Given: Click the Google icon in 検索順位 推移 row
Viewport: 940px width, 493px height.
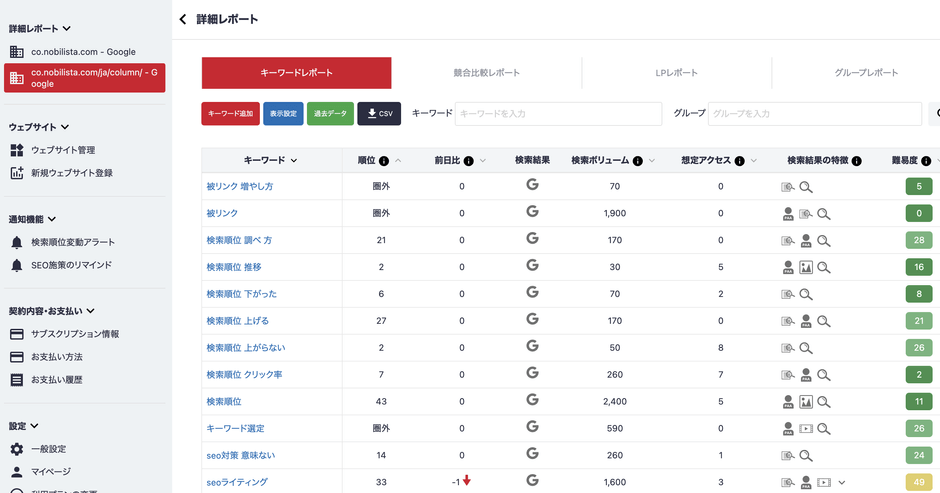Looking at the screenshot, I should click(532, 266).
